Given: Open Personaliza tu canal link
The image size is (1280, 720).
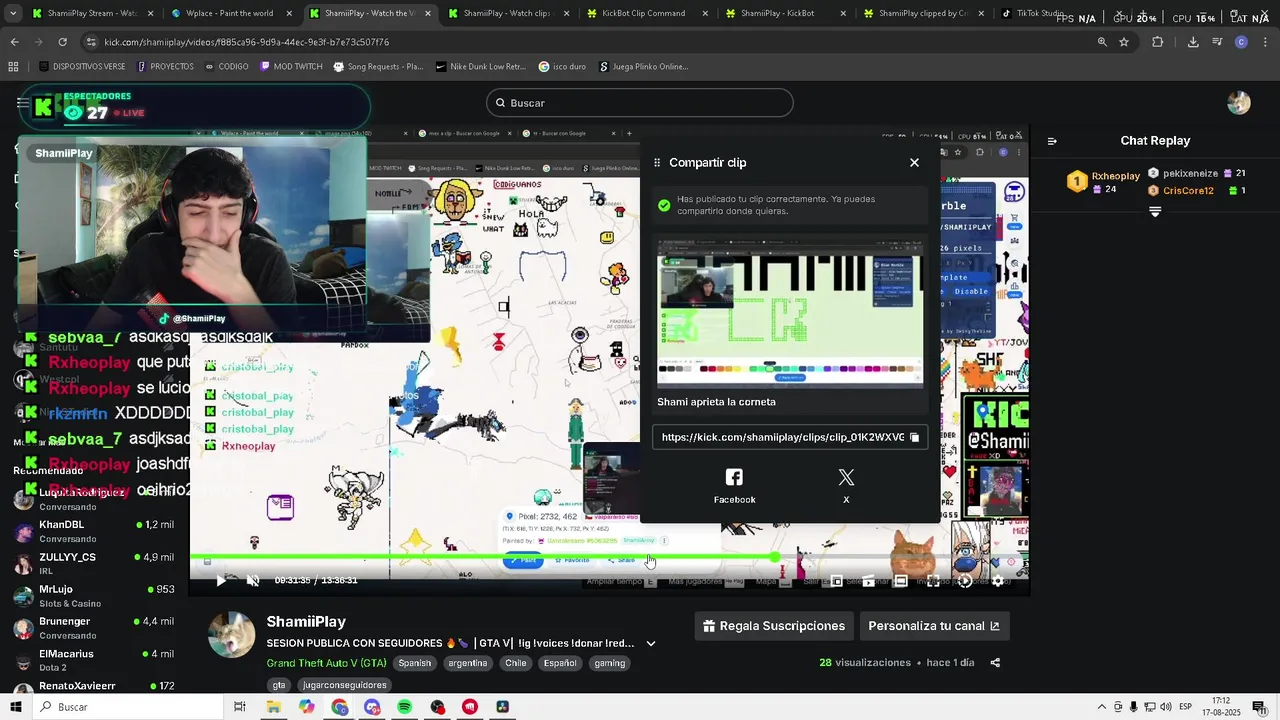Looking at the screenshot, I should coord(934,626).
